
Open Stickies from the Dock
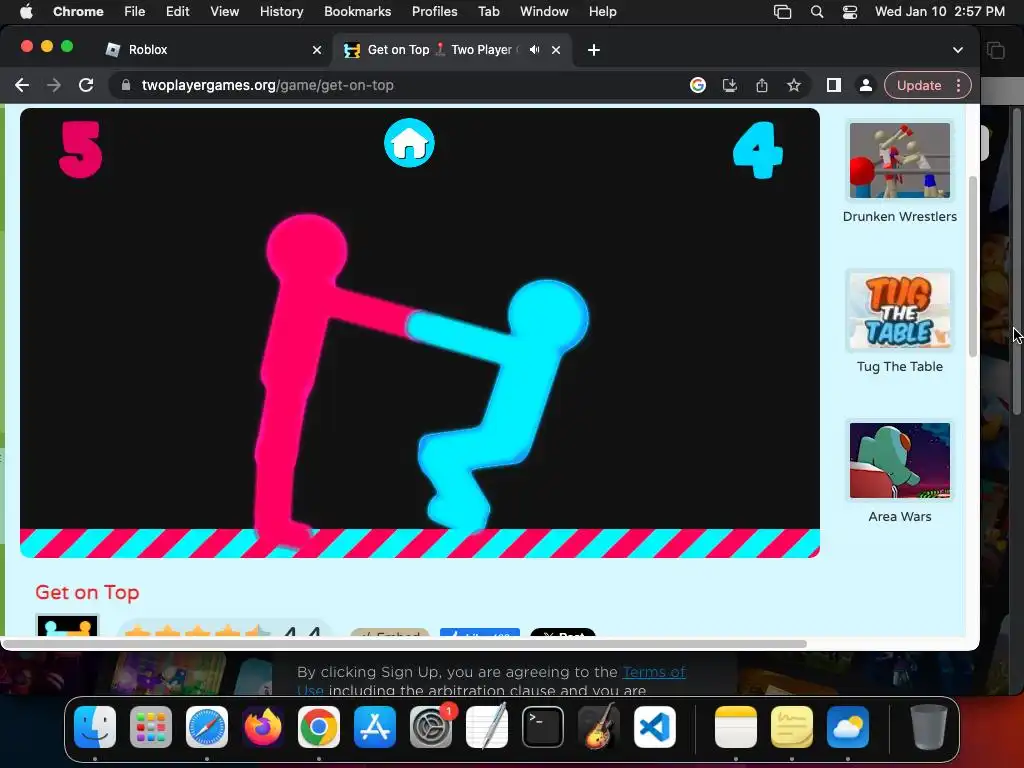point(792,727)
